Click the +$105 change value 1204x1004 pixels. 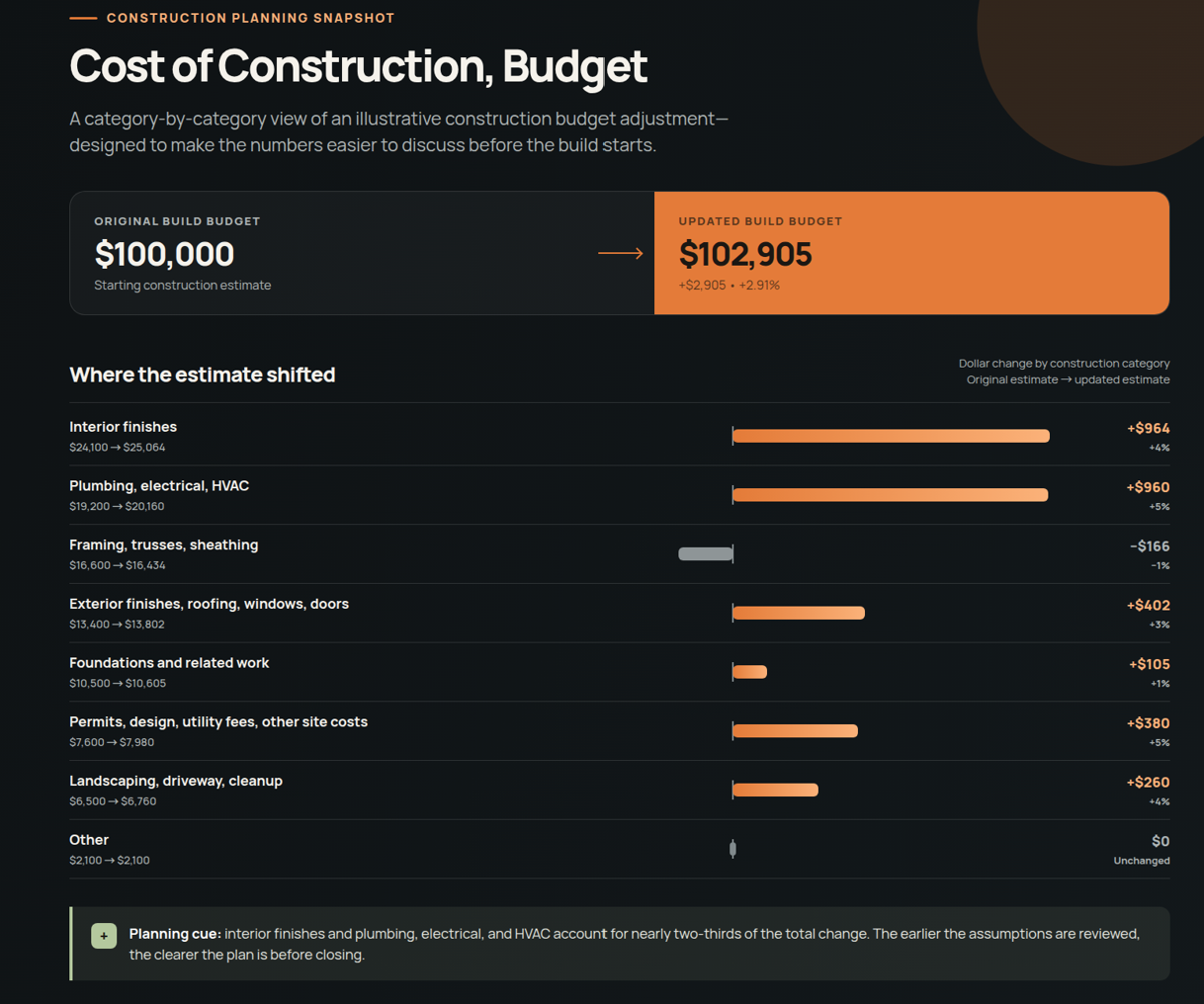pyautogui.click(x=1149, y=664)
